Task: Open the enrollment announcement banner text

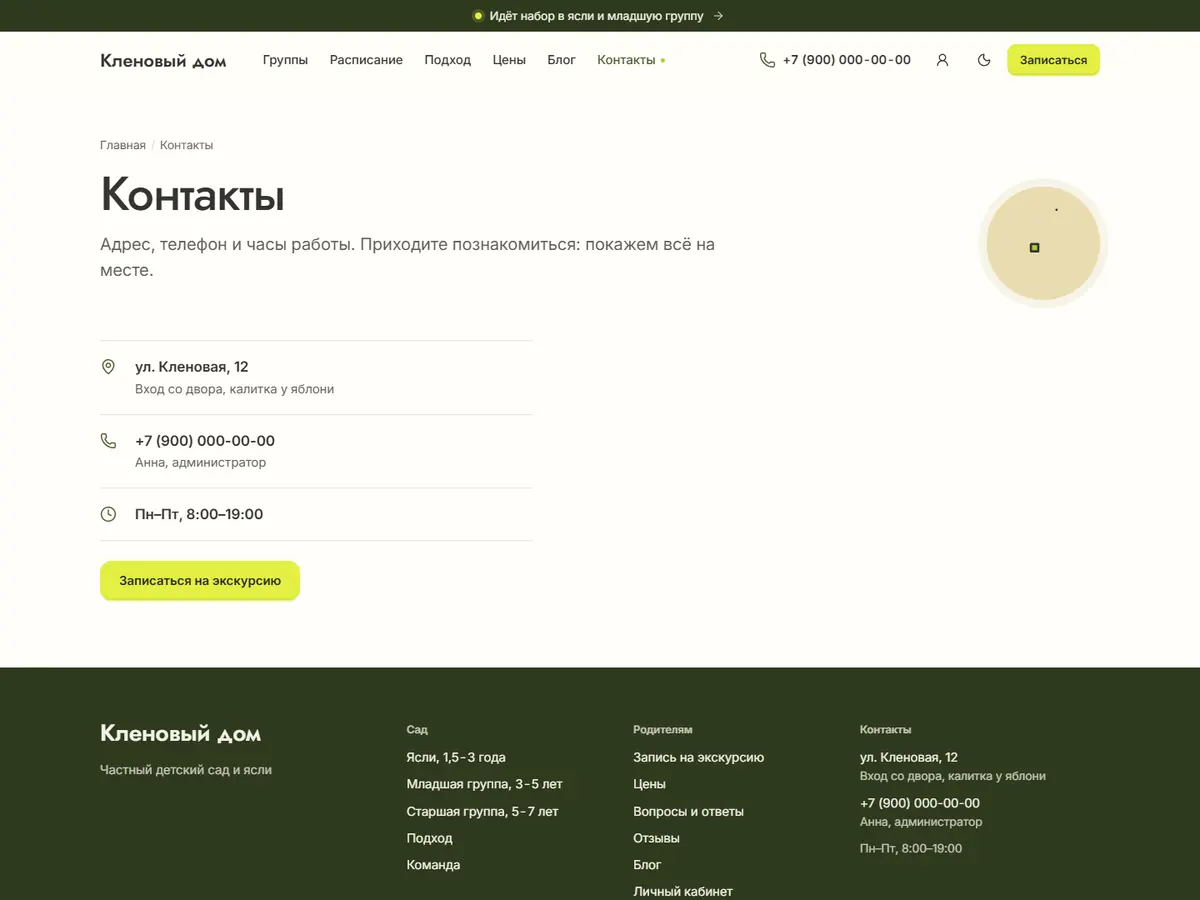Action: [x=596, y=16]
